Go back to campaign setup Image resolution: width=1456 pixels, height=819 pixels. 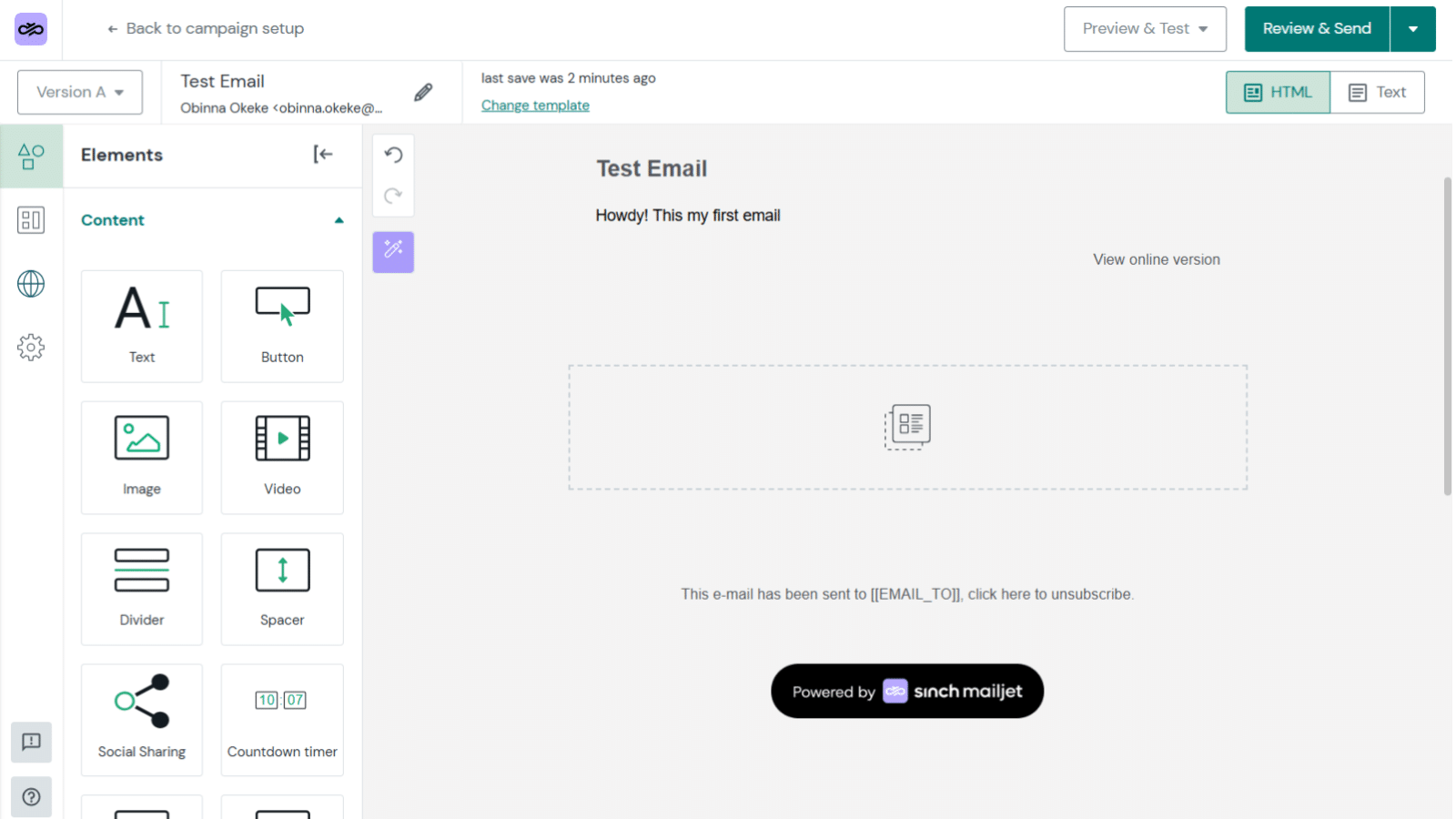pos(206,28)
